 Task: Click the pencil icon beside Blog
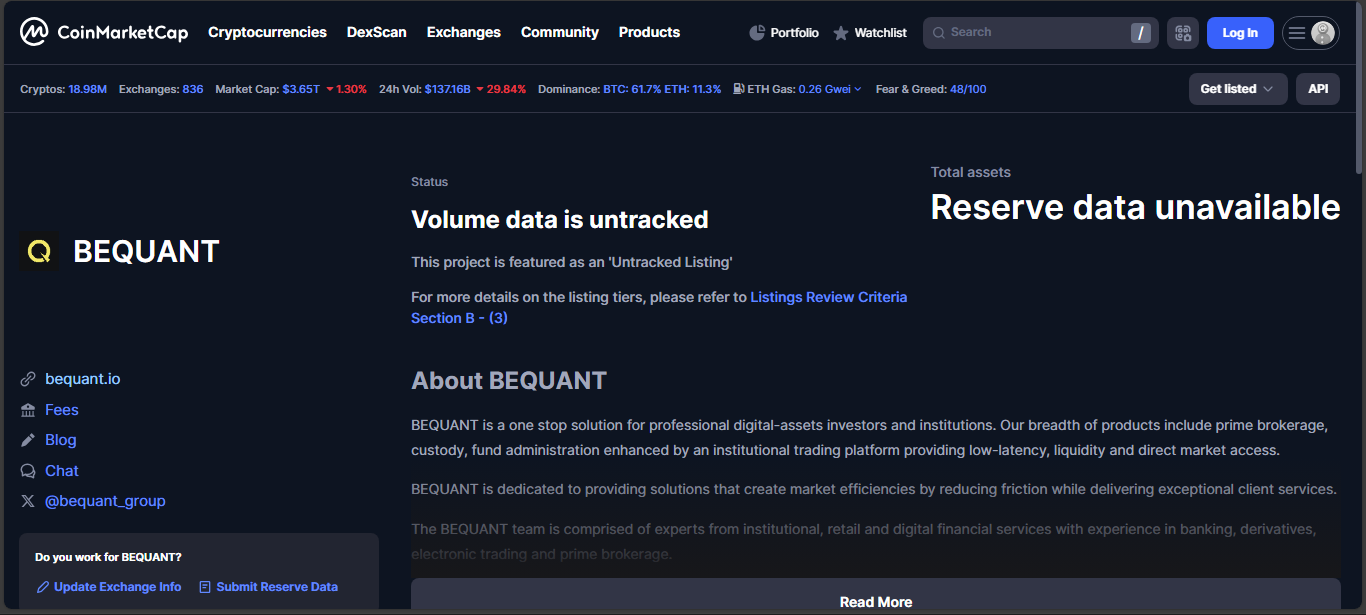28,440
